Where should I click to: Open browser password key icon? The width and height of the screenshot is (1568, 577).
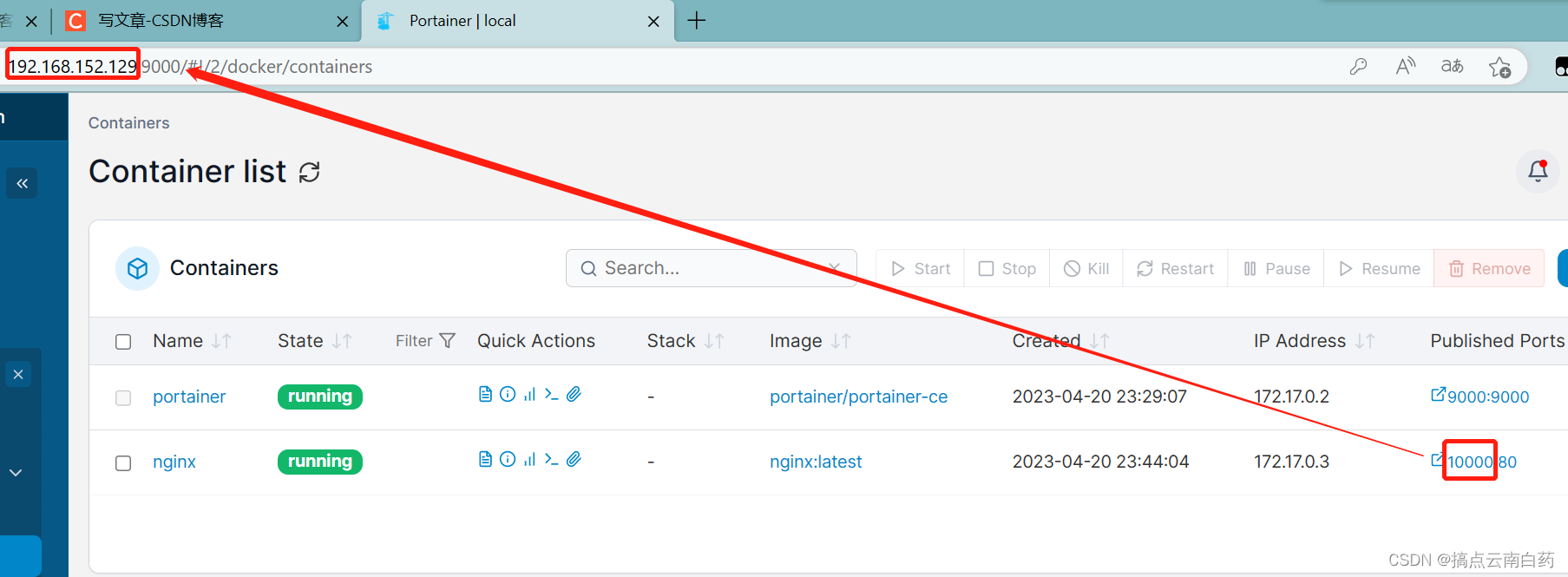pyautogui.click(x=1359, y=67)
